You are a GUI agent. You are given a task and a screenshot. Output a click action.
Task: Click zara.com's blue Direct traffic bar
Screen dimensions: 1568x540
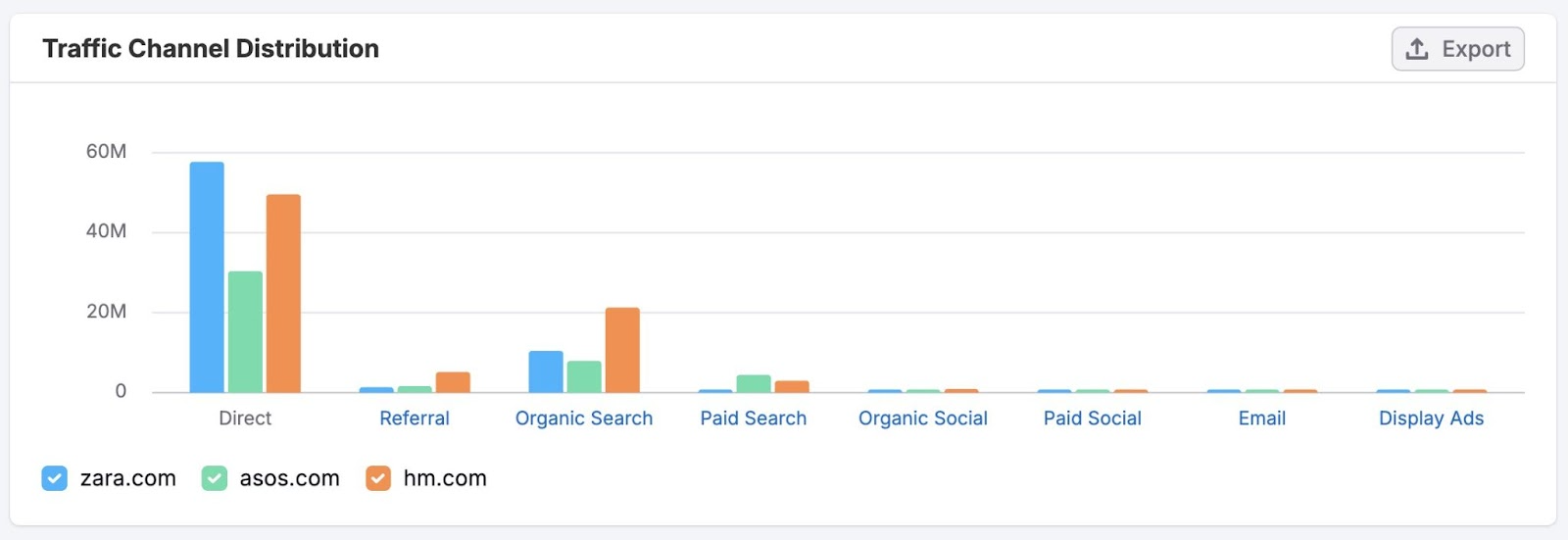coord(207,277)
